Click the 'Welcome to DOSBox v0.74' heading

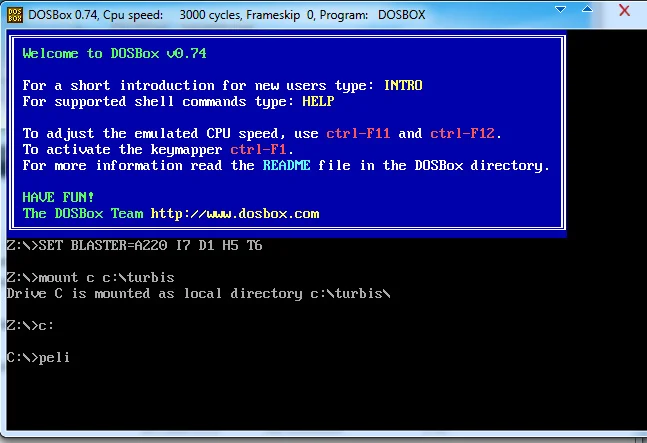[x=114, y=54]
